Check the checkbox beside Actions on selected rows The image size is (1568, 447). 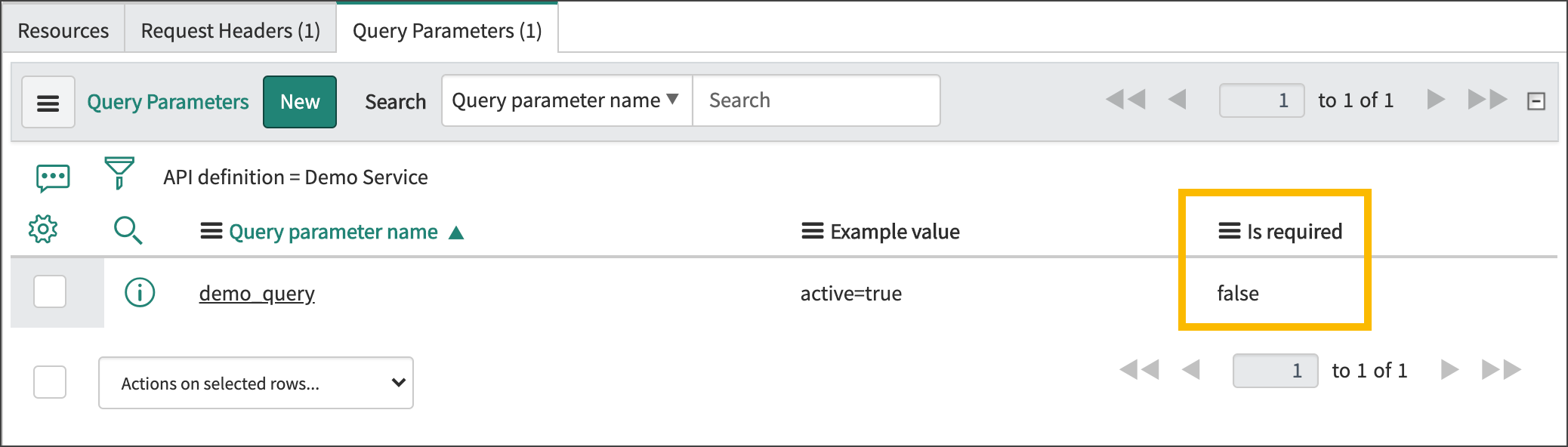(49, 383)
